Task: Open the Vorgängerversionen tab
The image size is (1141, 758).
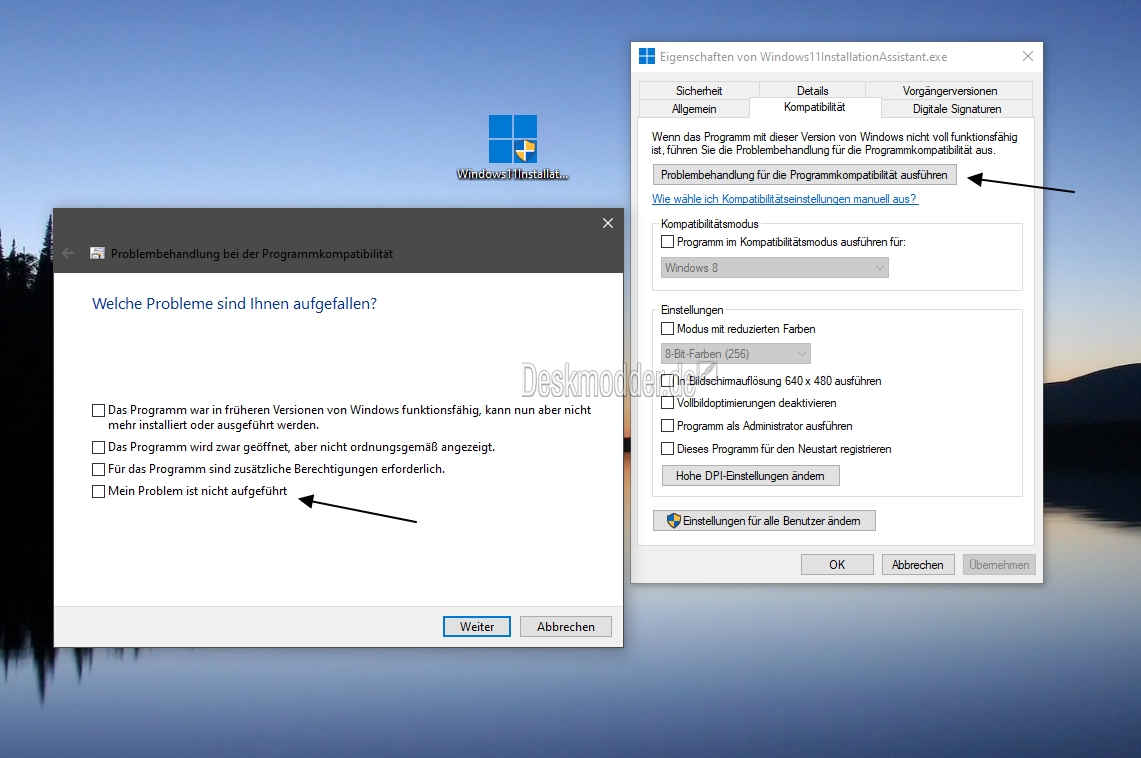Action: 950,90
